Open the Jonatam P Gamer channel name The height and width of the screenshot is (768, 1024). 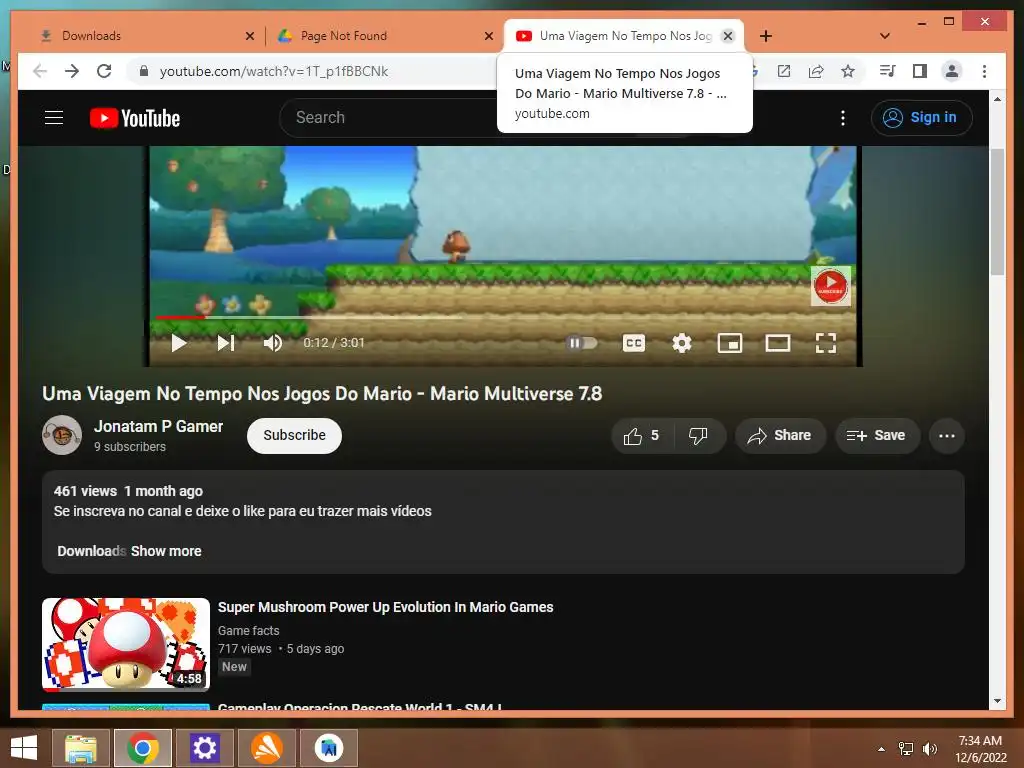click(x=159, y=426)
